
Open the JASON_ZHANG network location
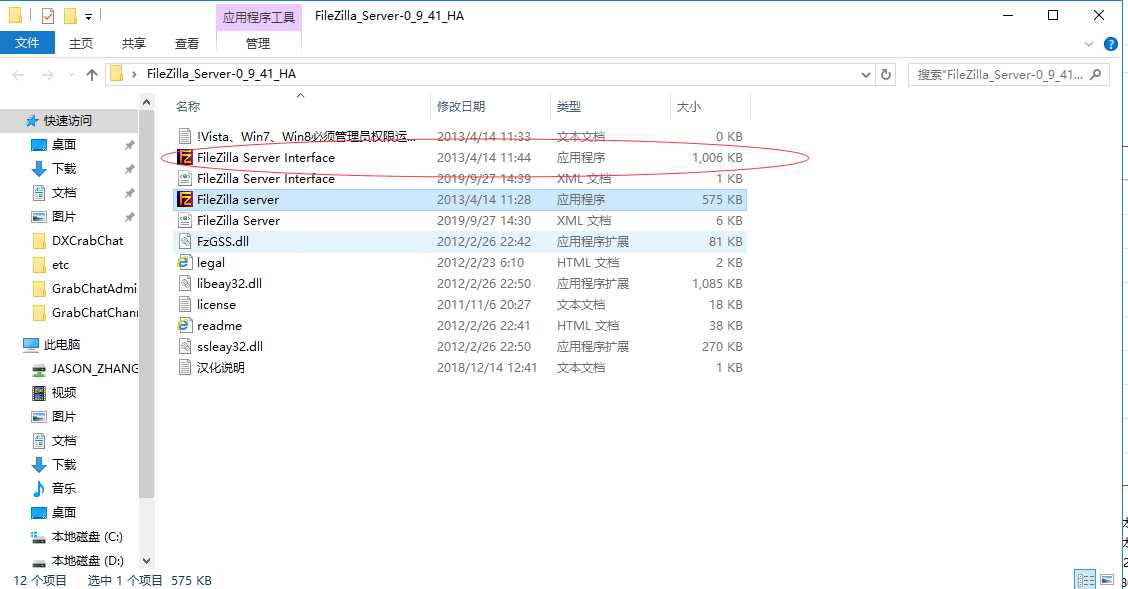click(94, 369)
